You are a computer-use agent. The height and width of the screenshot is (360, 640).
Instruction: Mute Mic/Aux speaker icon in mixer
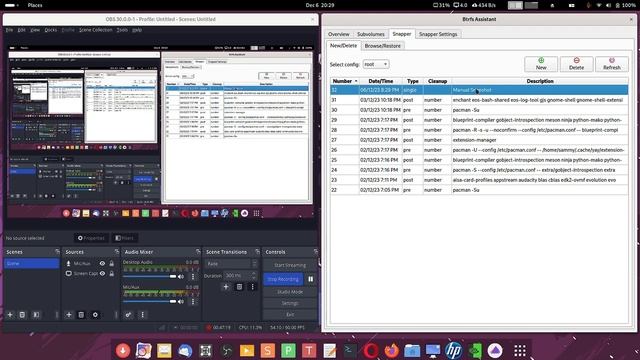coord(181,302)
